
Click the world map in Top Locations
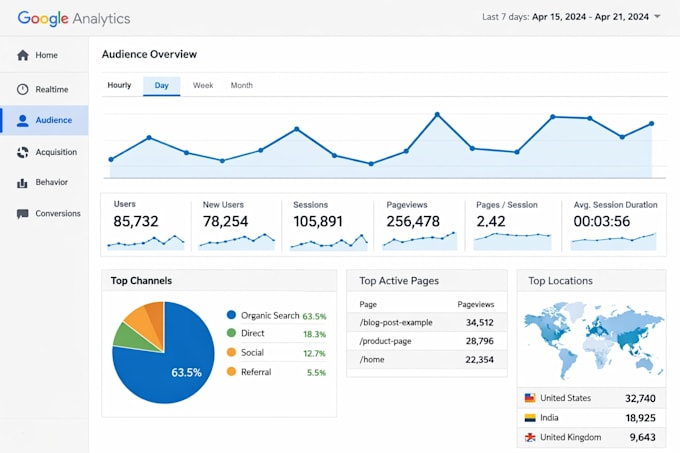[592, 340]
